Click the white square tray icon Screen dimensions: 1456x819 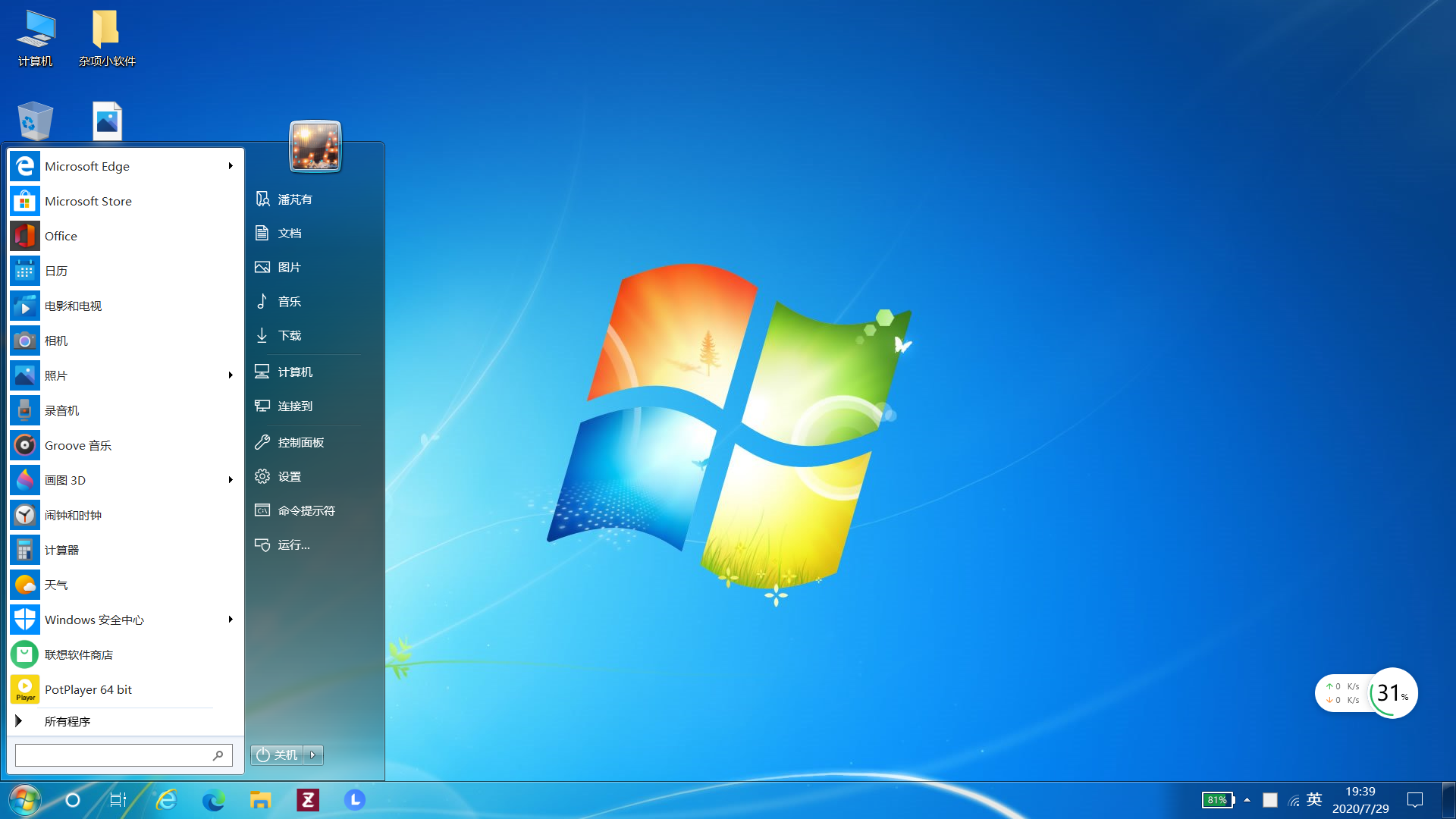point(1270,800)
